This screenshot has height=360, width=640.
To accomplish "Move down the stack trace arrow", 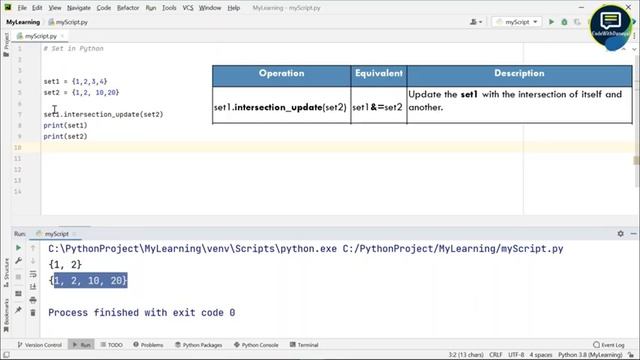I will coord(33,261).
